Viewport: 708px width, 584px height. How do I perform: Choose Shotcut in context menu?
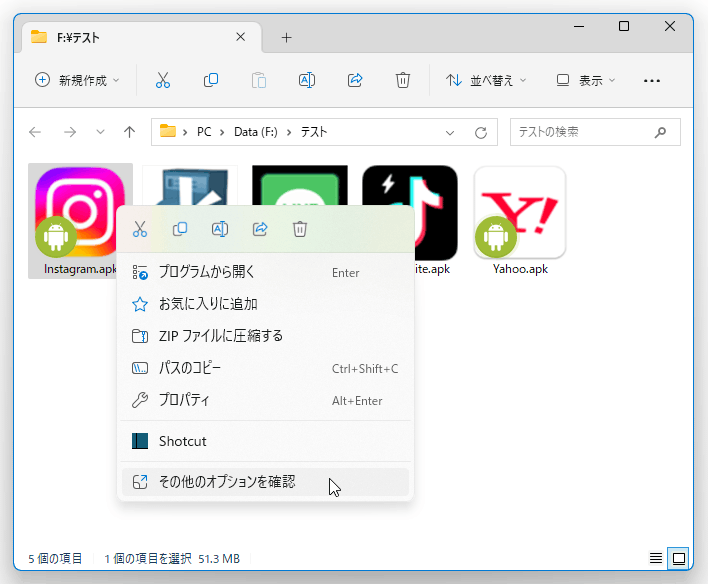tap(266, 441)
